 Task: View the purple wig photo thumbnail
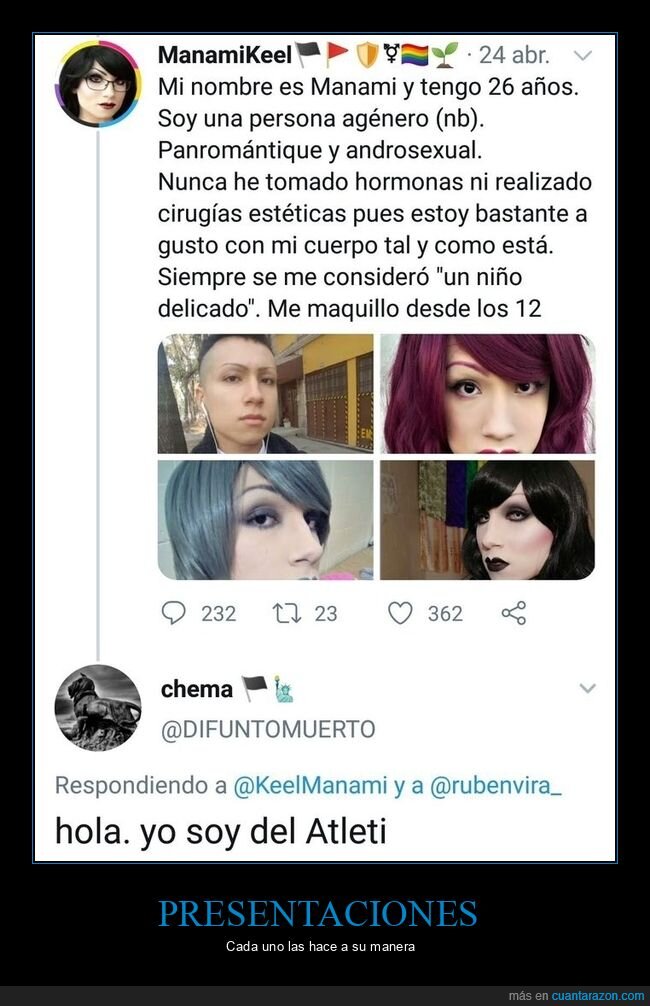[x=487, y=393]
